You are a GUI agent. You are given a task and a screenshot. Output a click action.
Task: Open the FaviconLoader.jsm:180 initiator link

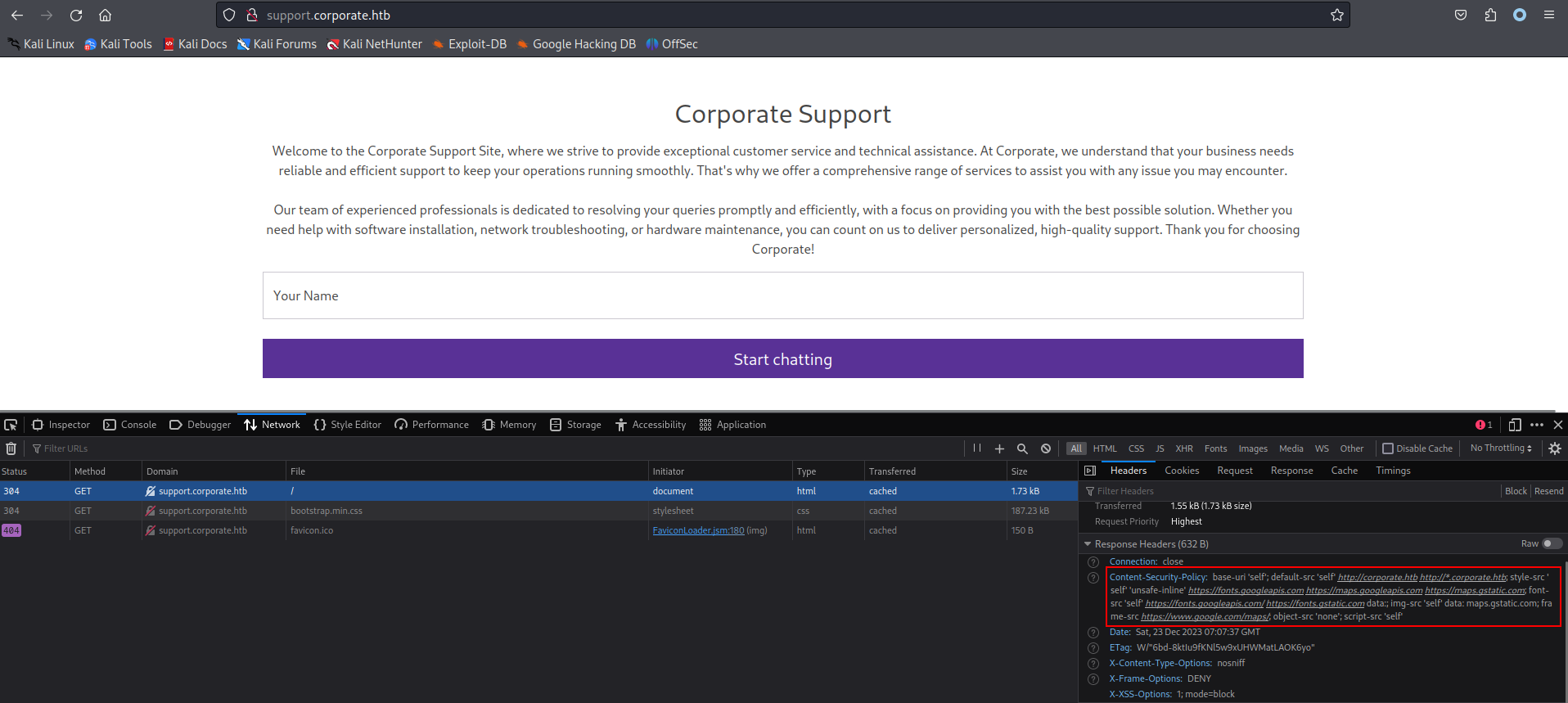(x=699, y=530)
